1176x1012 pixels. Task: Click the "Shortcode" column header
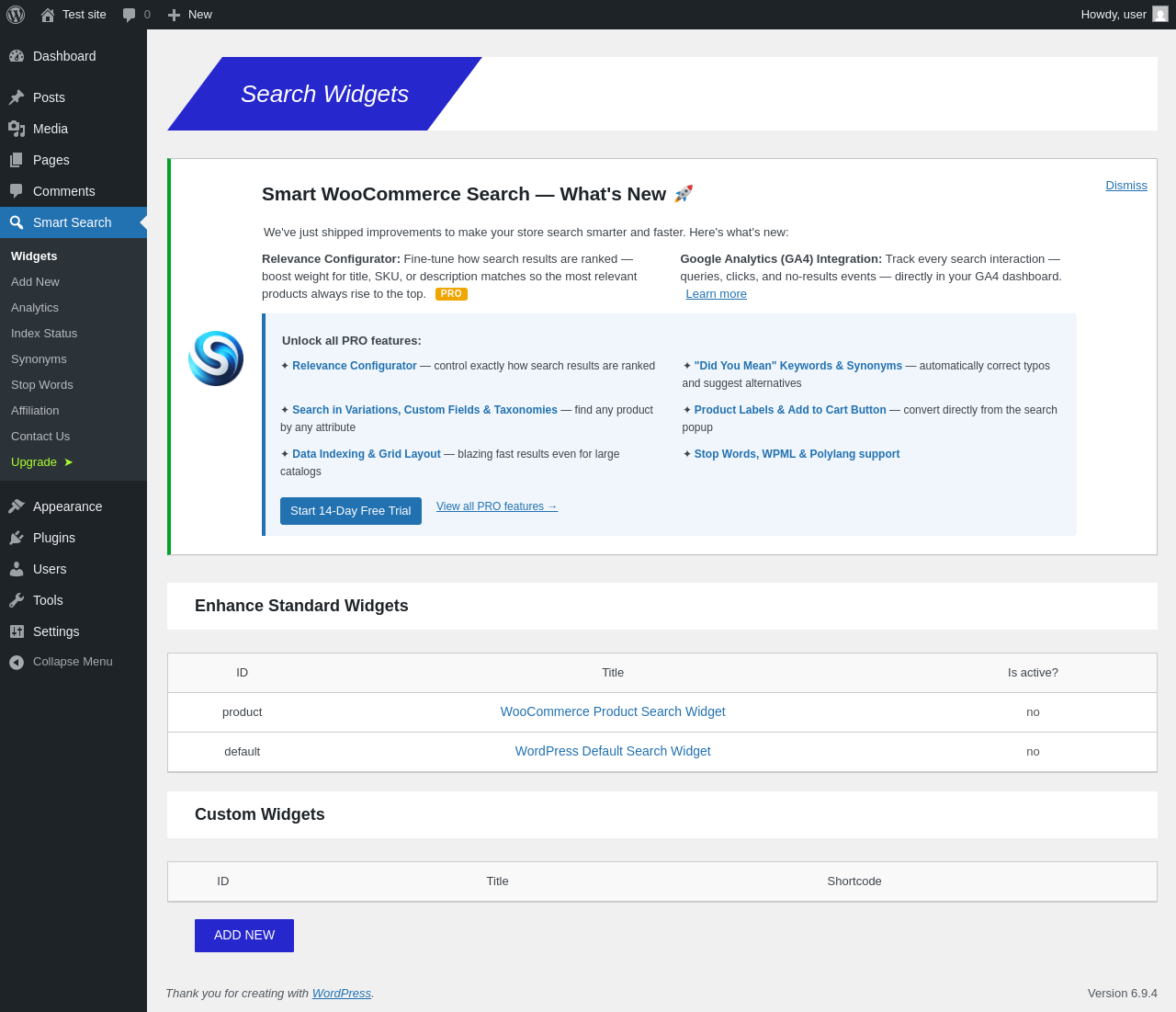(x=854, y=881)
